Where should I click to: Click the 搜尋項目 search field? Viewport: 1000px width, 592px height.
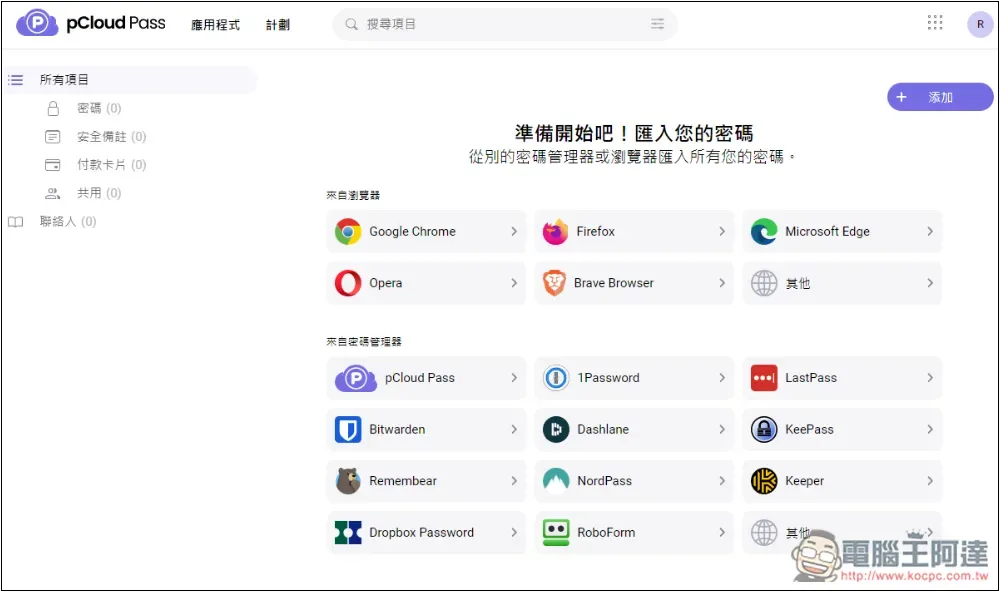(500, 24)
